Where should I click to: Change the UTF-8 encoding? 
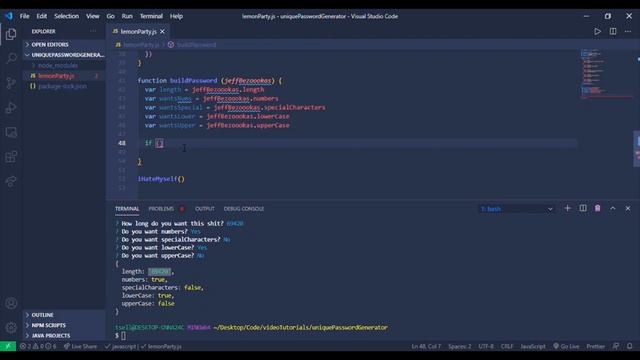[x=486, y=346]
